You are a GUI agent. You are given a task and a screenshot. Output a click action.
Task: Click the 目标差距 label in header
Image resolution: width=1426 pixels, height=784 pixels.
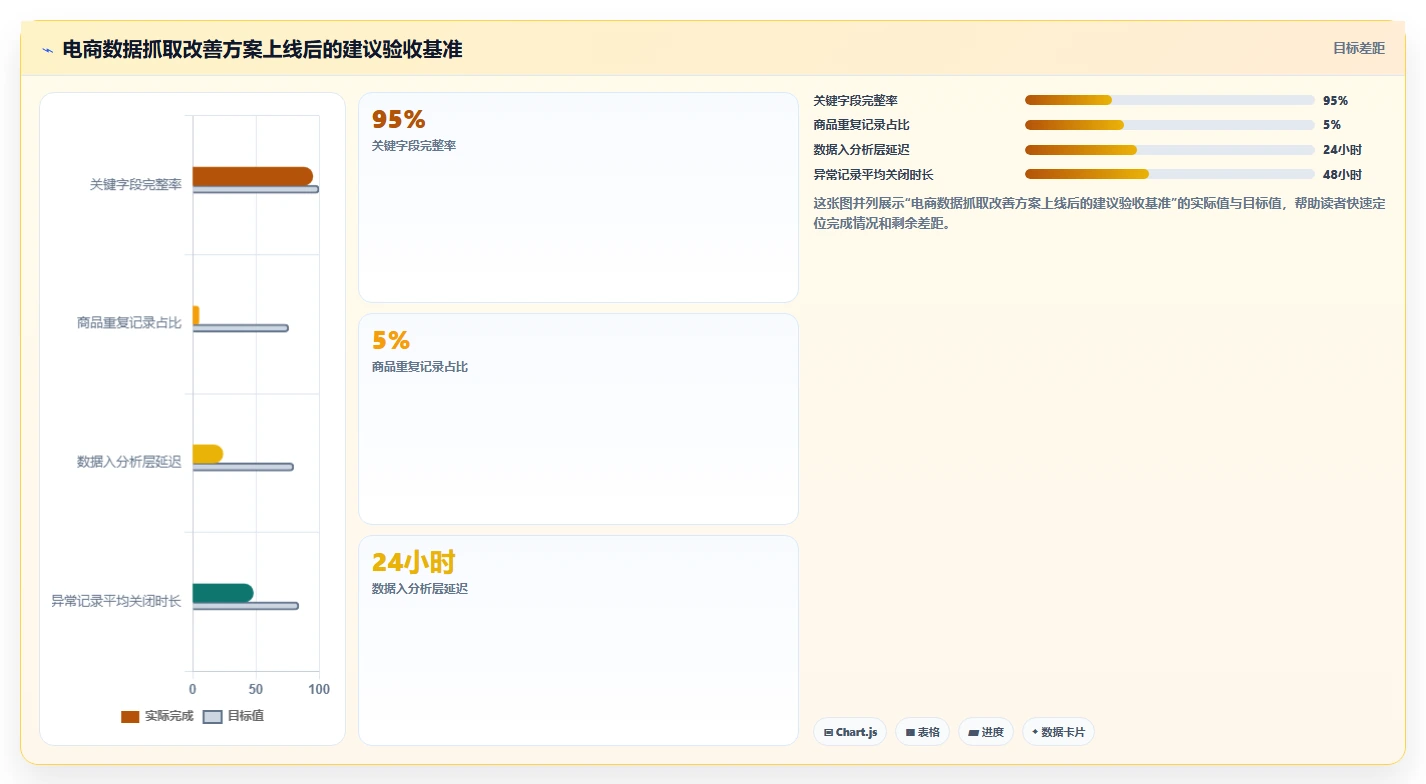click(x=1359, y=48)
